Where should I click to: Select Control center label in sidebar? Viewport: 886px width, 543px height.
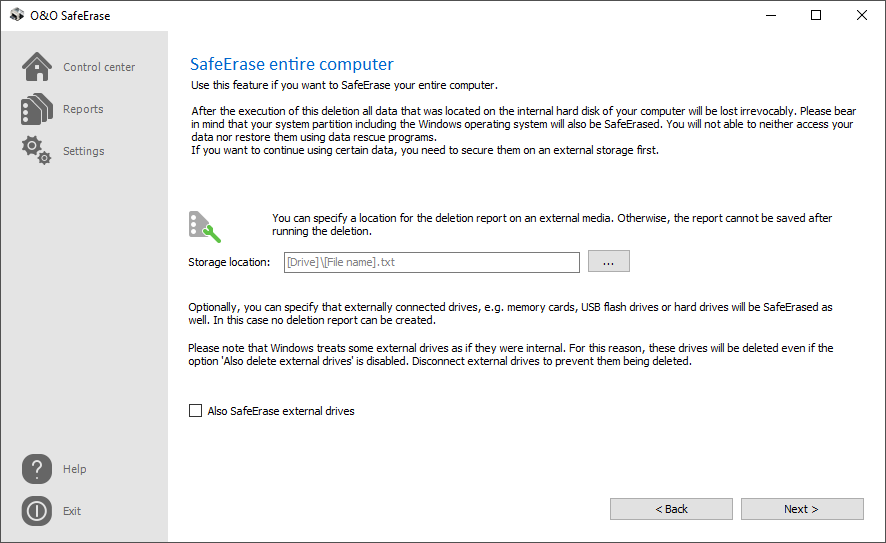pos(99,67)
